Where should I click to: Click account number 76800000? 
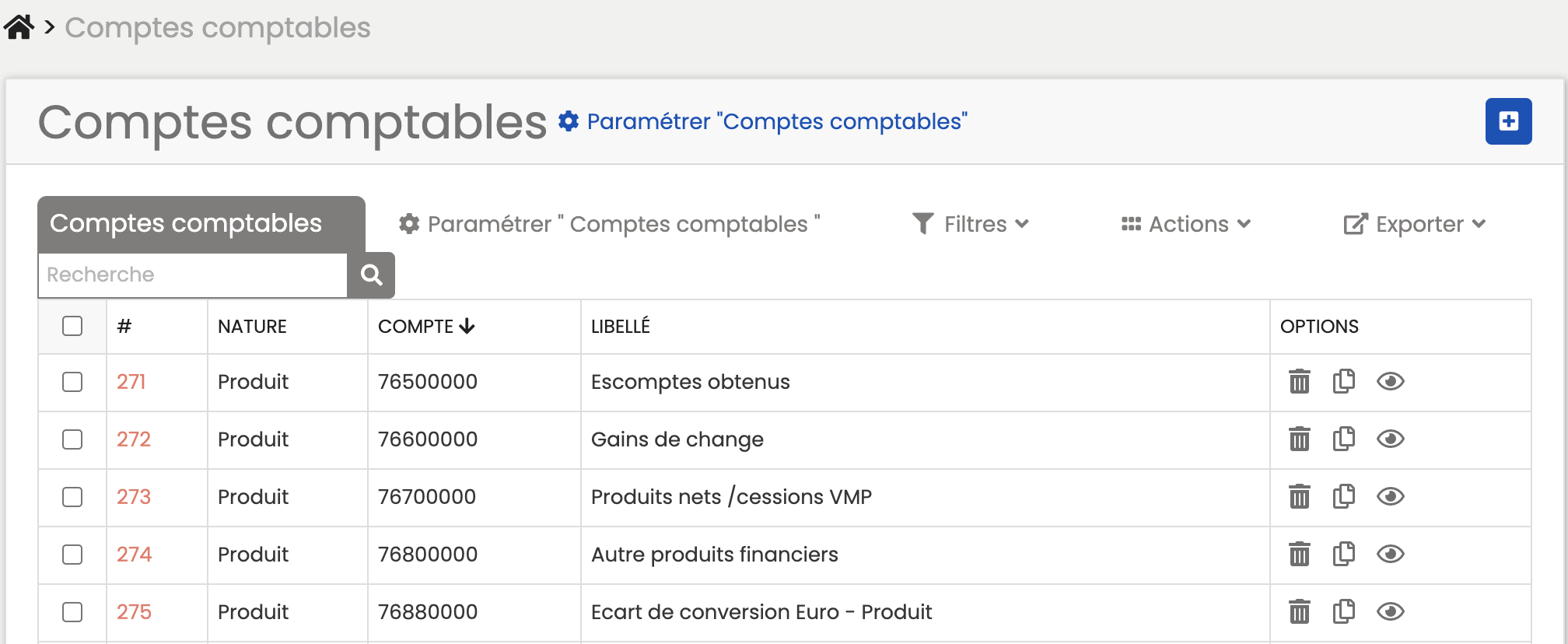tap(428, 555)
